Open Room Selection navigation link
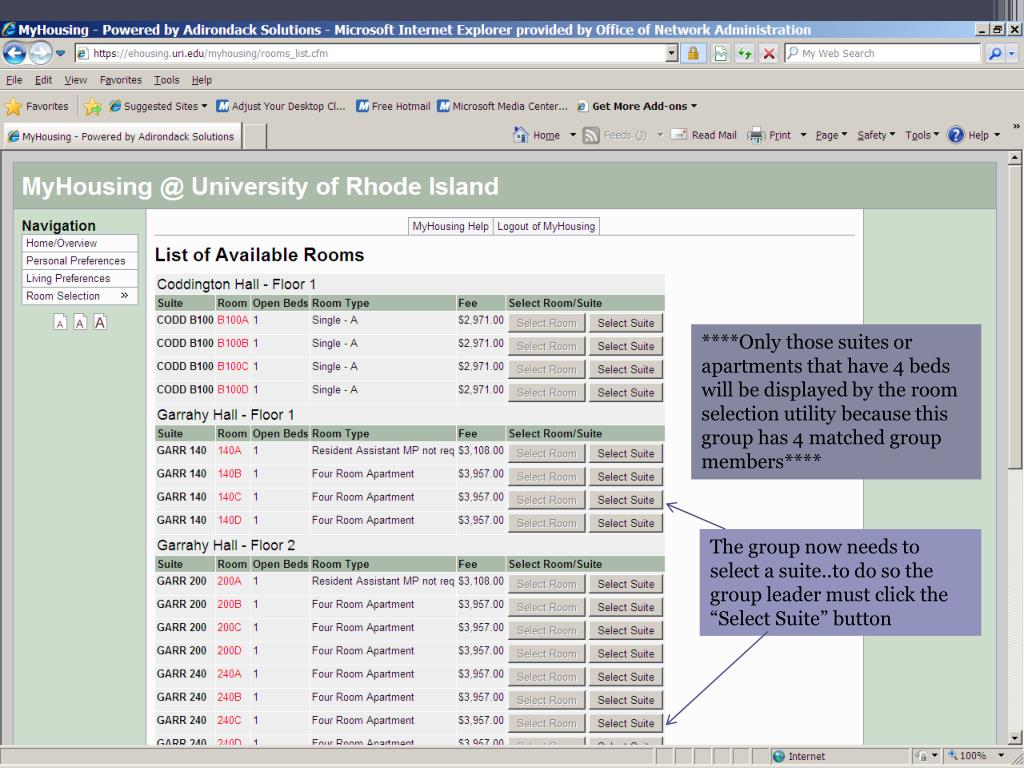The height and width of the screenshot is (768, 1024). (80, 296)
